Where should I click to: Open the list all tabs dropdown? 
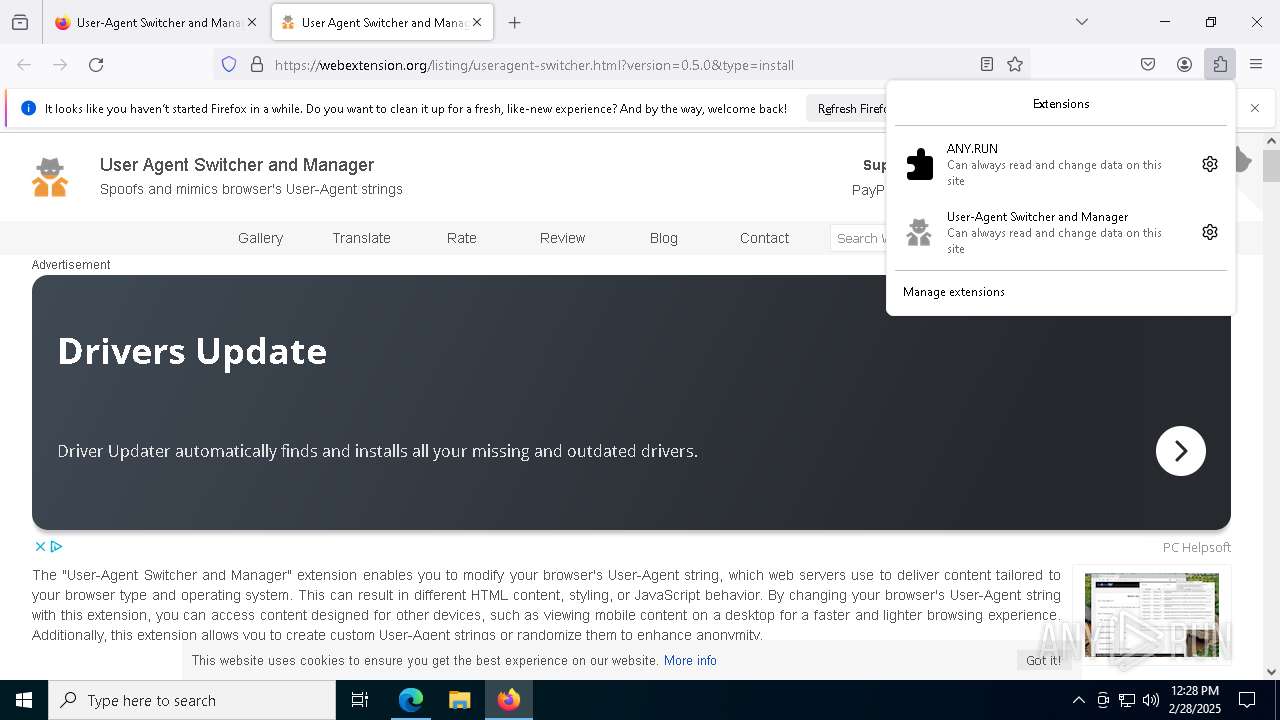pos(1082,22)
